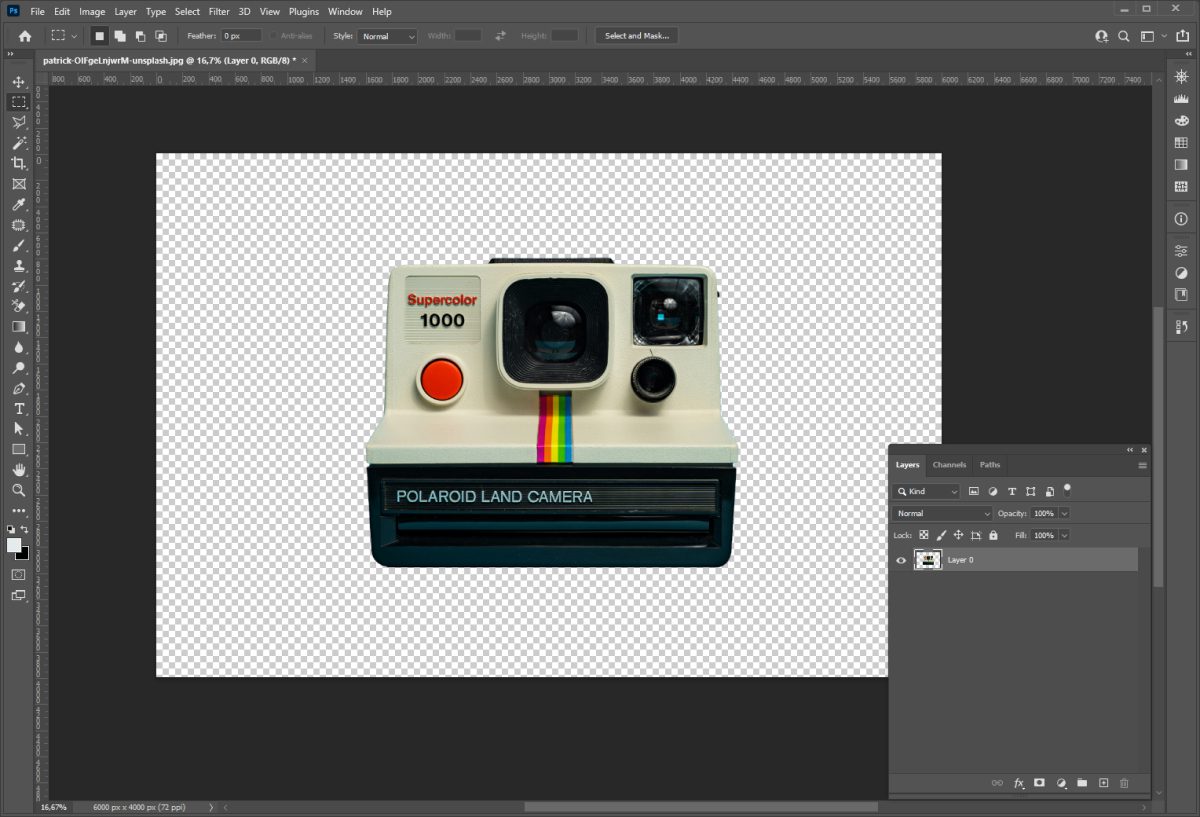Click the Select and Mask button
1200x817 pixels.
637,36
